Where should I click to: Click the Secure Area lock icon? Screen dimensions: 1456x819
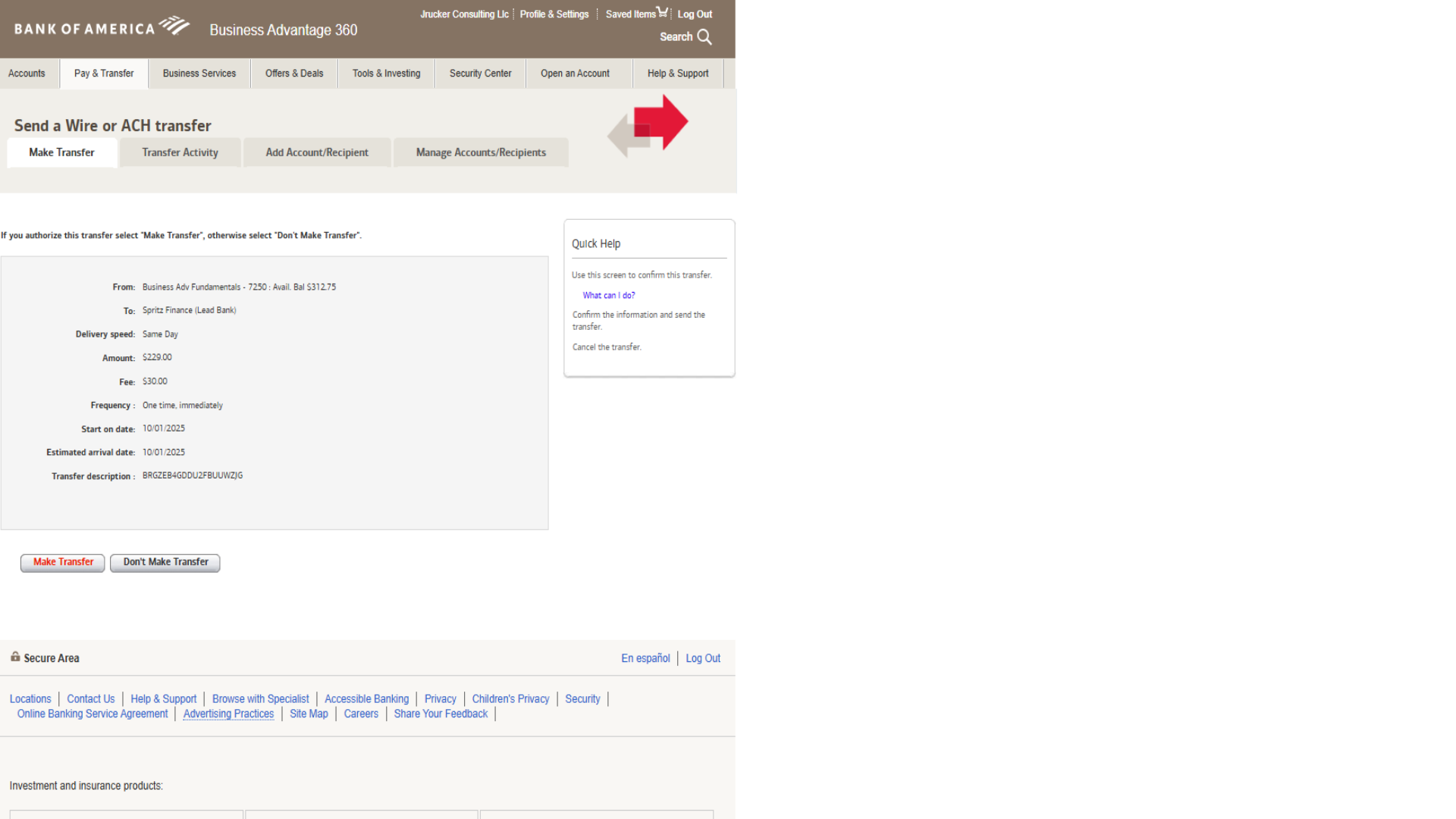pos(15,657)
